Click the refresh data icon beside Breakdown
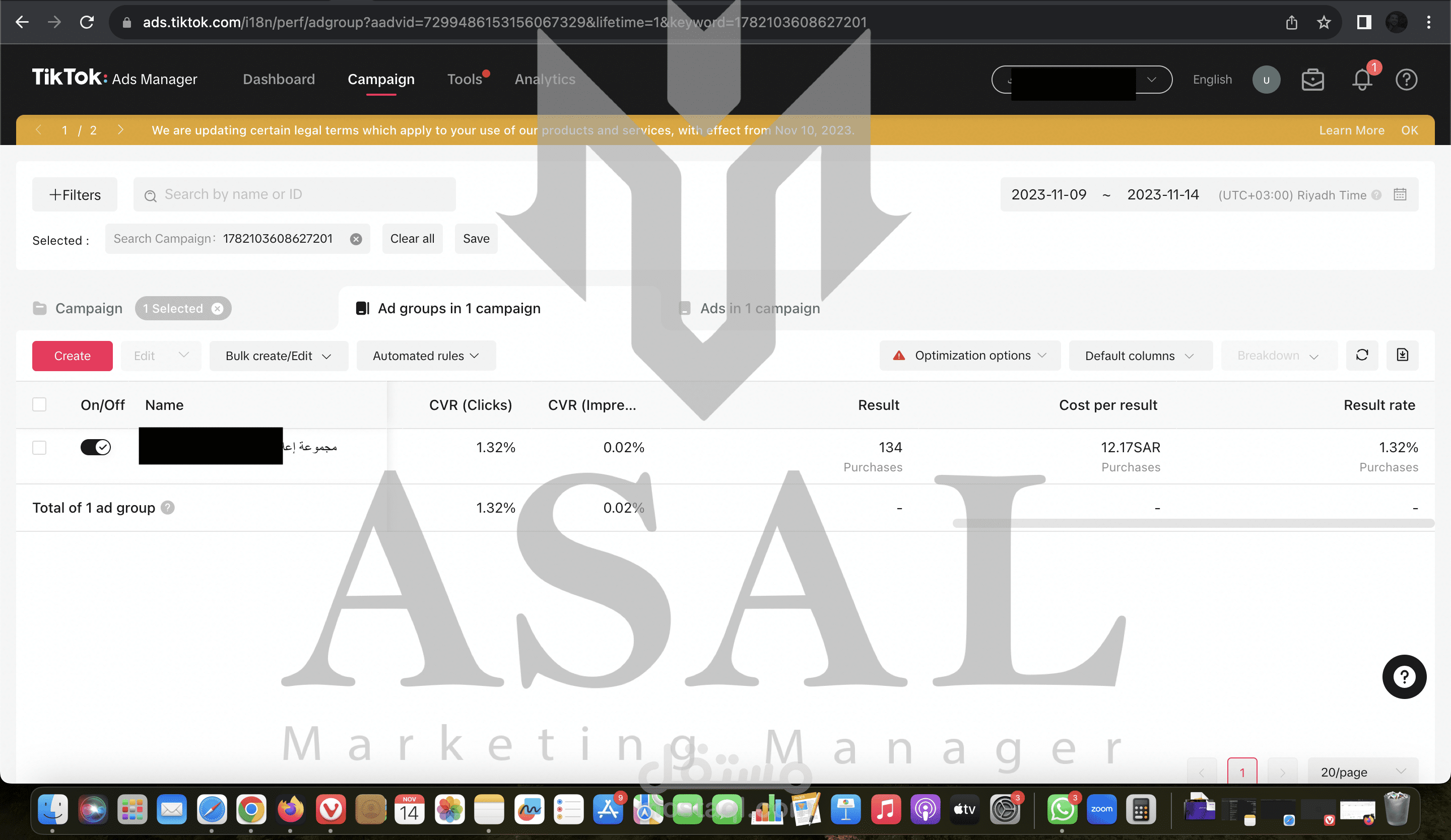 (1361, 355)
